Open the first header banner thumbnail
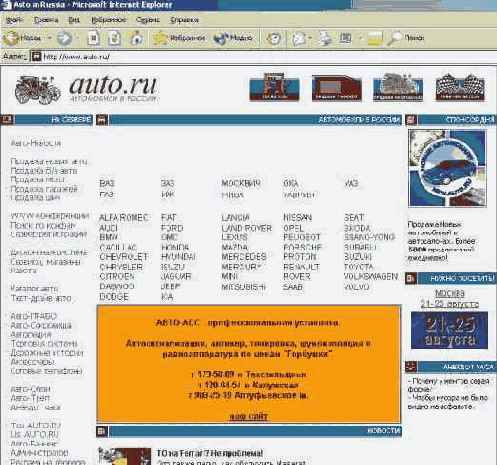Image resolution: width=497 pixels, height=465 pixels. [274, 87]
